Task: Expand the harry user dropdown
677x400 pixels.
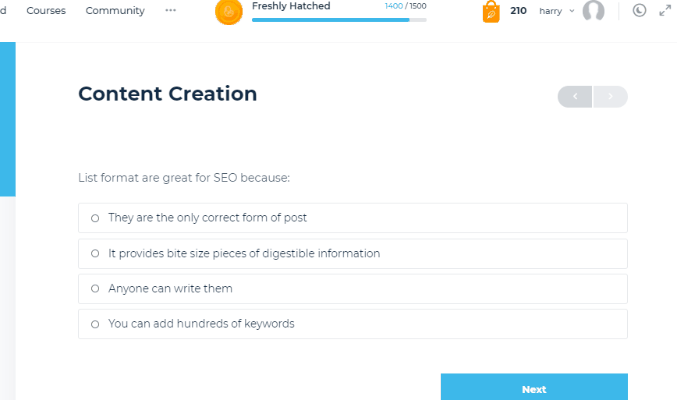Action: coord(556,11)
